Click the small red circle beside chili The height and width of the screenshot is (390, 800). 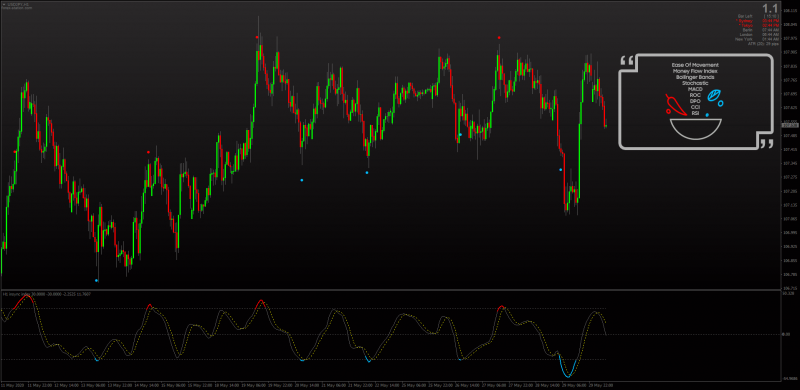pos(668,111)
